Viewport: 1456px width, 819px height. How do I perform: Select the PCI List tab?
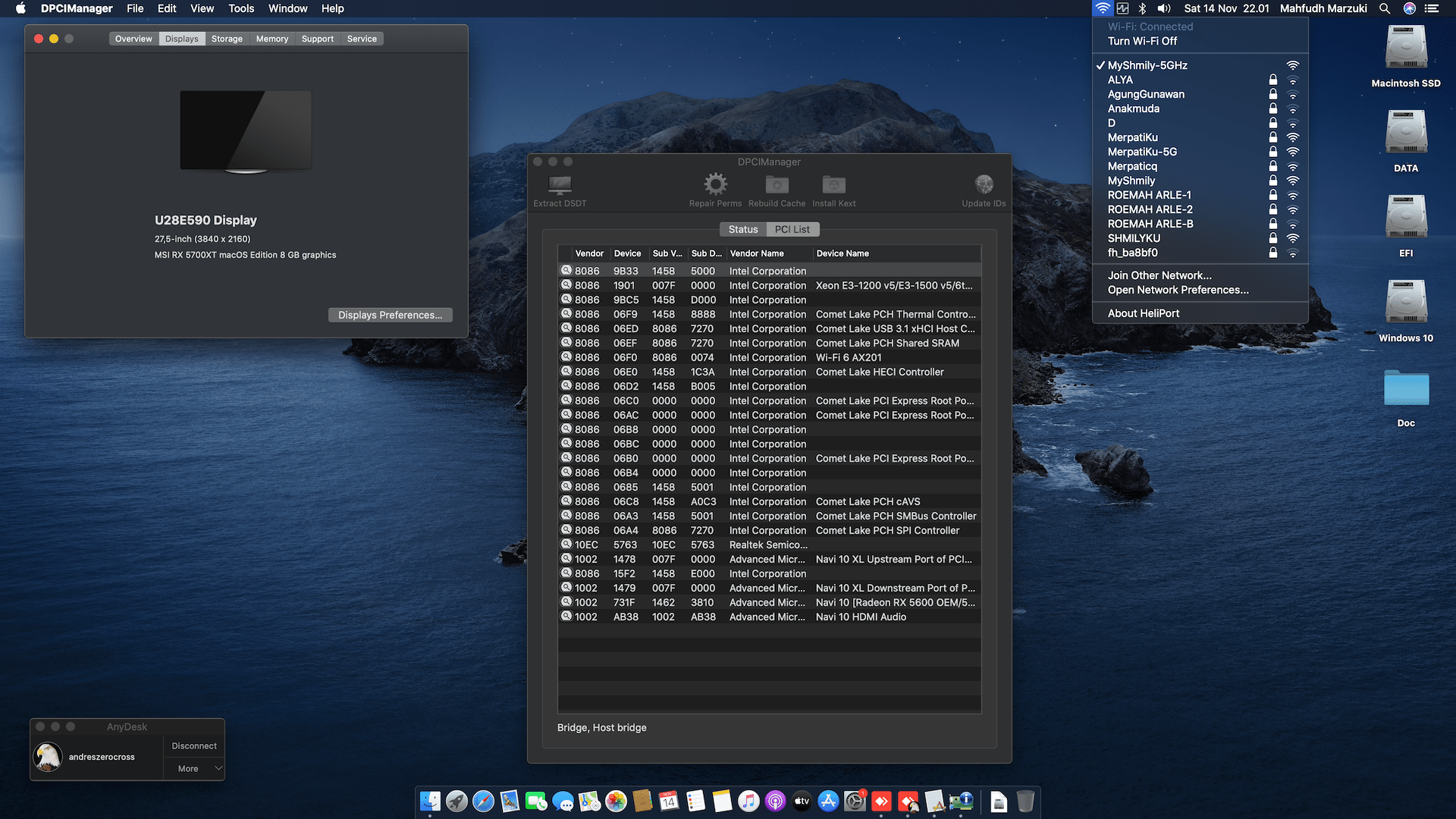point(792,229)
